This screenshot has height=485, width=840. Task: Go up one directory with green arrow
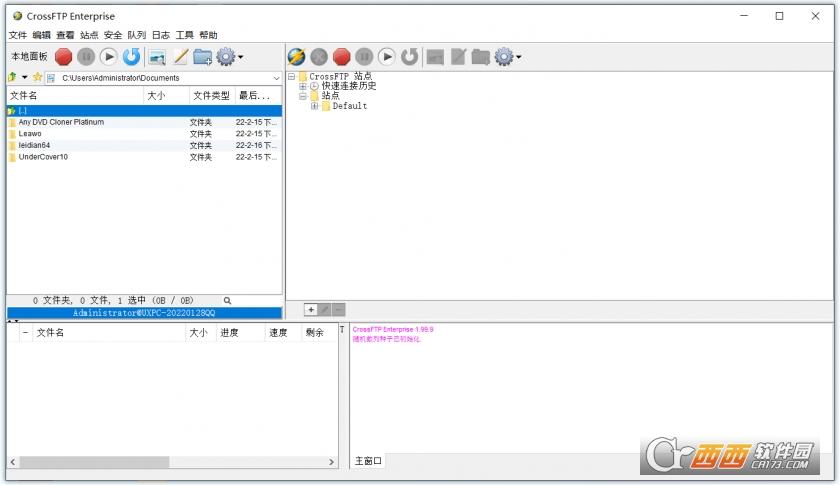point(12,77)
